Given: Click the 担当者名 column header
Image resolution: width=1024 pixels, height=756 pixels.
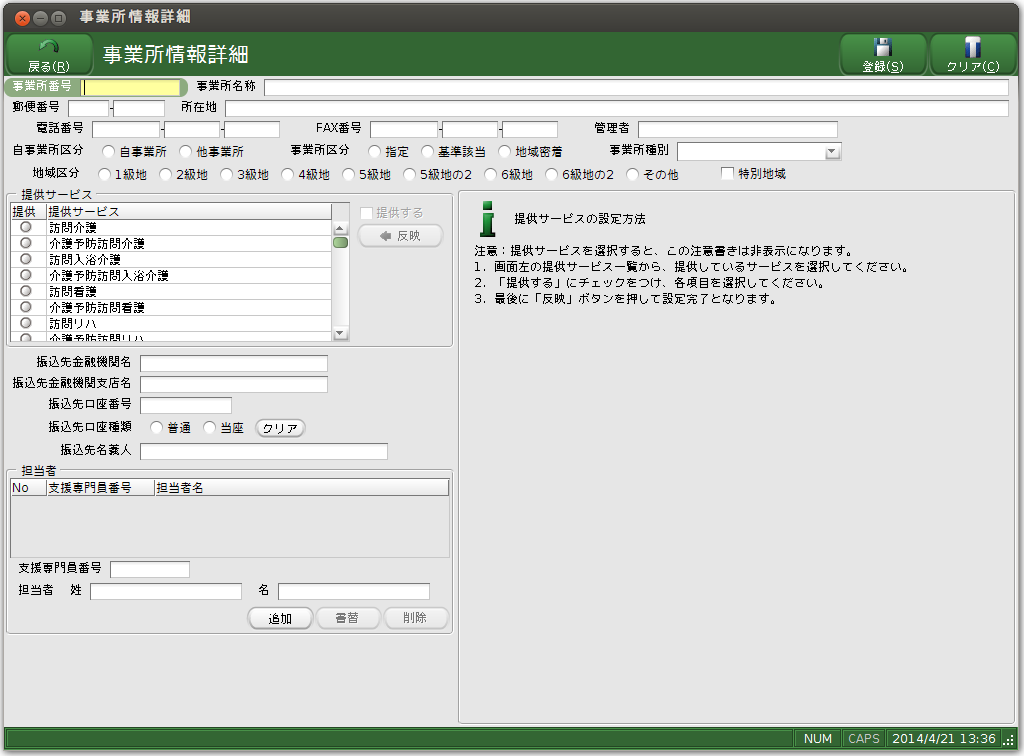Looking at the screenshot, I should point(301,488).
